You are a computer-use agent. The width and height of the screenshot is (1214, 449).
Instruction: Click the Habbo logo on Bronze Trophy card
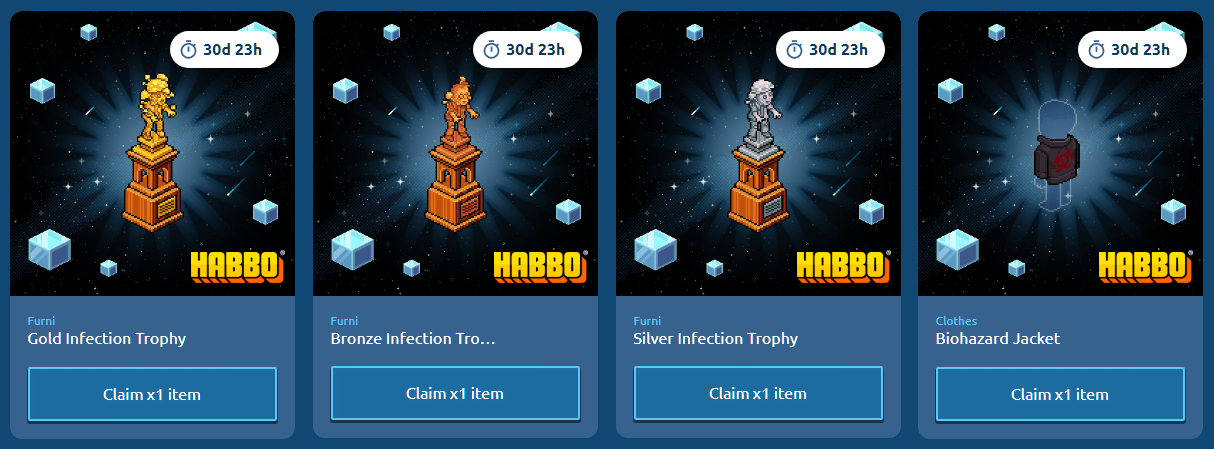(541, 267)
